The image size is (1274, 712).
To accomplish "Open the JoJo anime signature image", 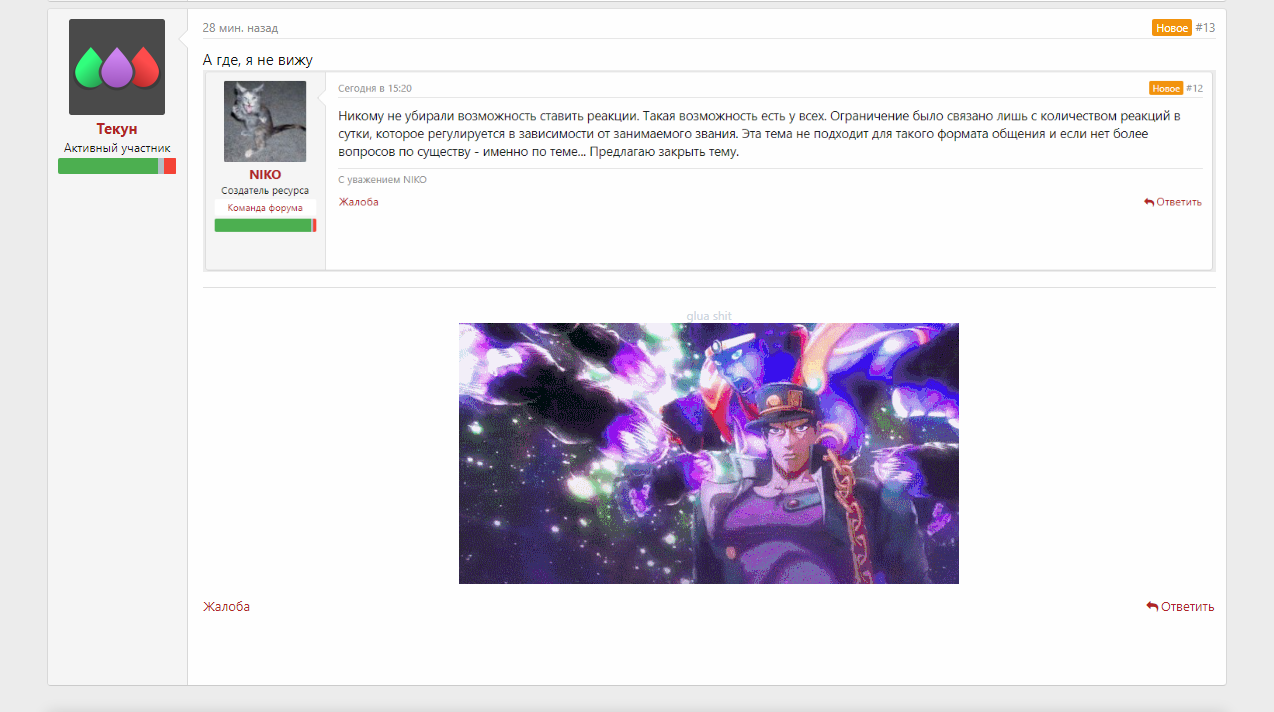I will [709, 453].
